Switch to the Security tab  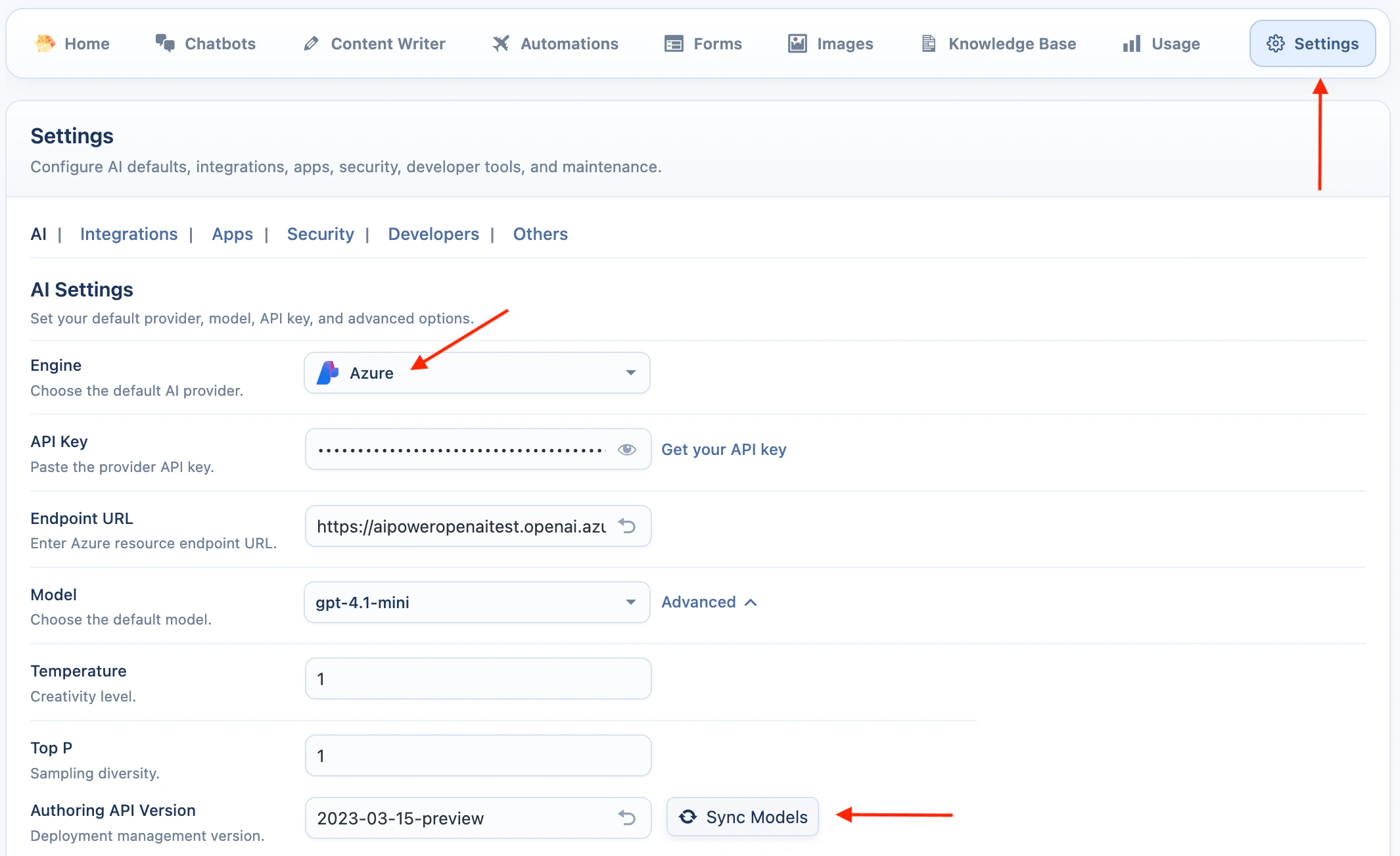pos(320,234)
